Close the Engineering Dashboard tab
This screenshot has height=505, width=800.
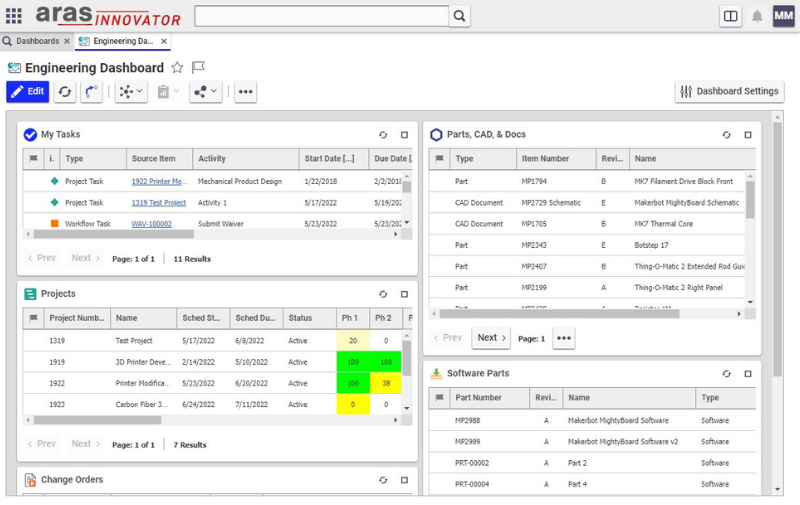164,41
